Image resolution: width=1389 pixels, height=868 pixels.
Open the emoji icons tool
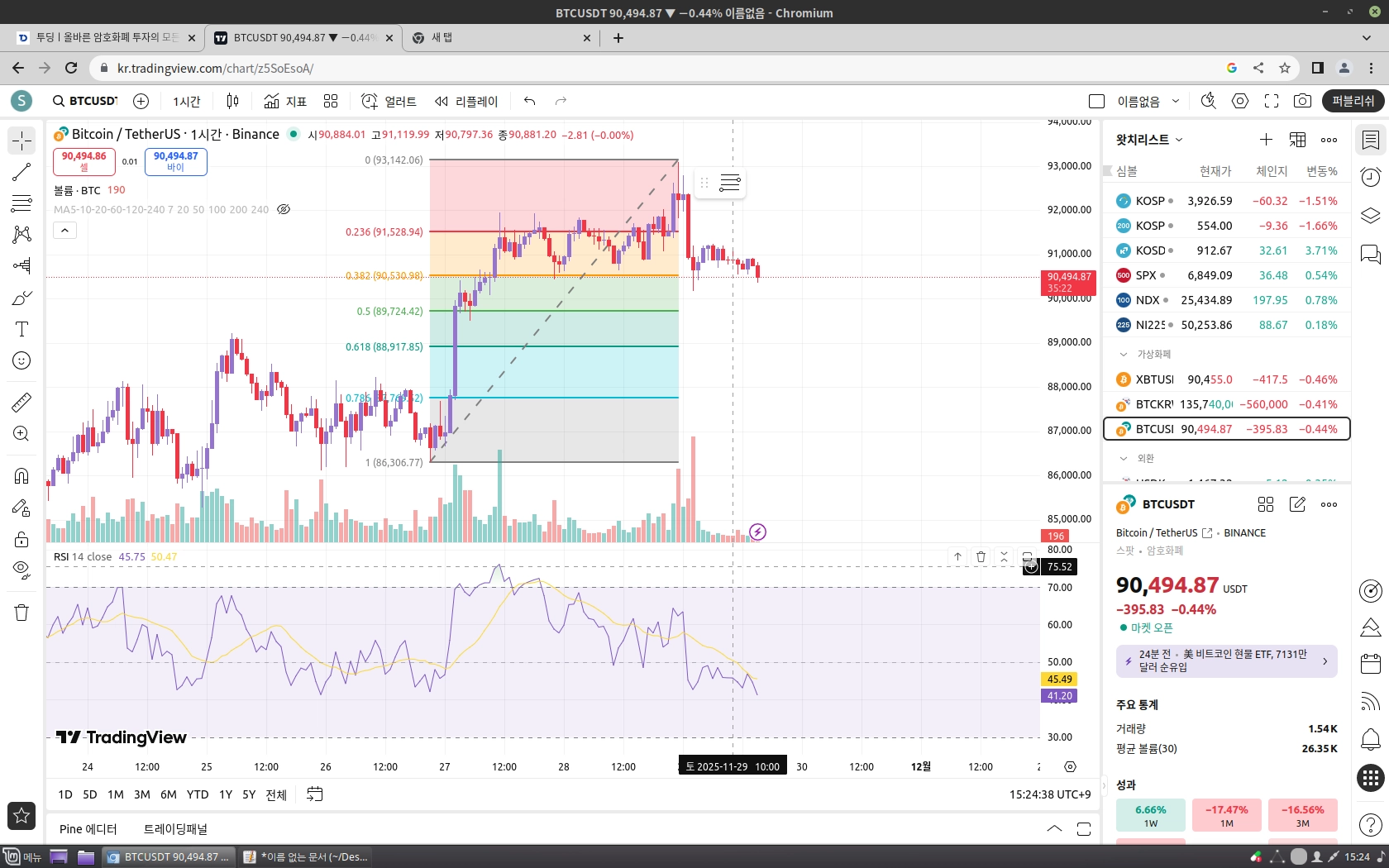click(x=21, y=360)
